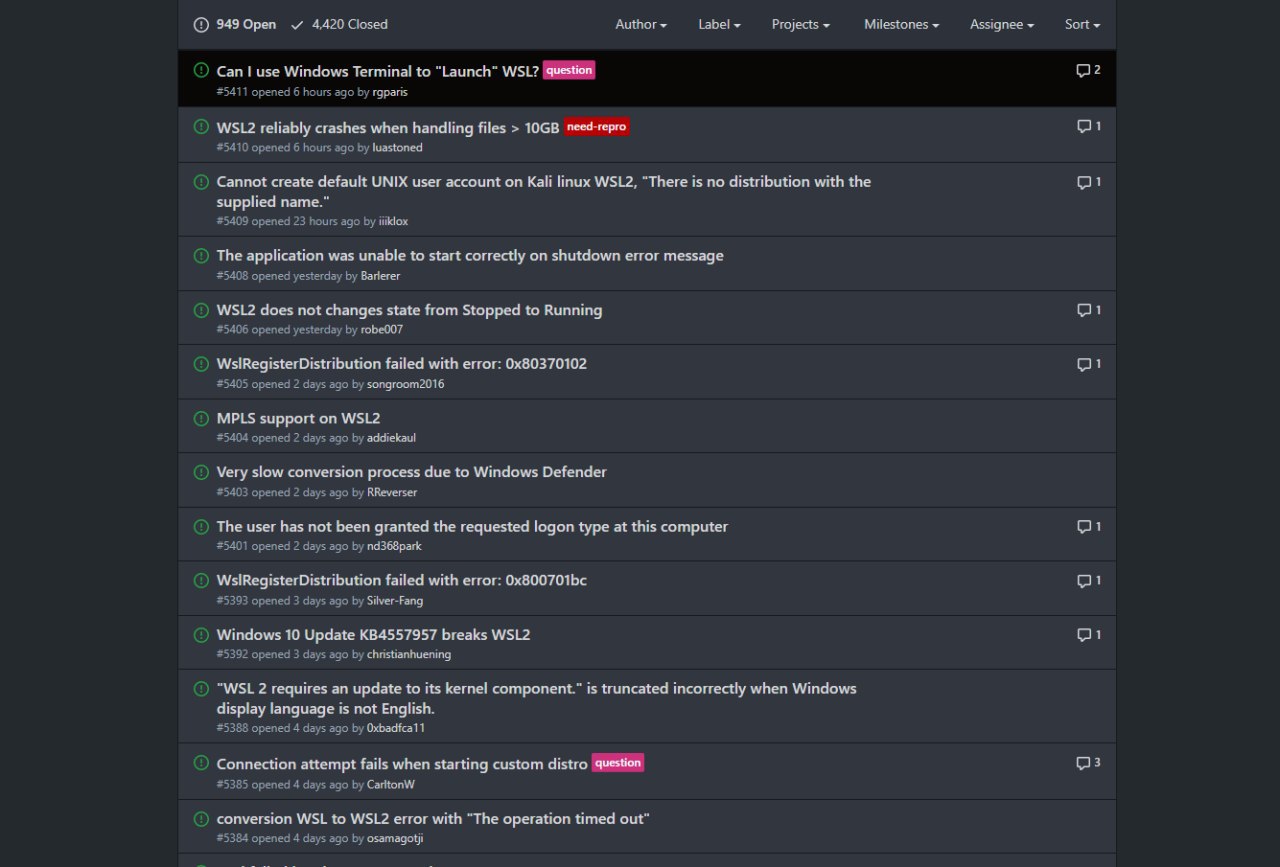This screenshot has width=1280, height=867.
Task: Click the open-issue icon beside the Windows Defender issue
Action: pyautogui.click(x=201, y=471)
